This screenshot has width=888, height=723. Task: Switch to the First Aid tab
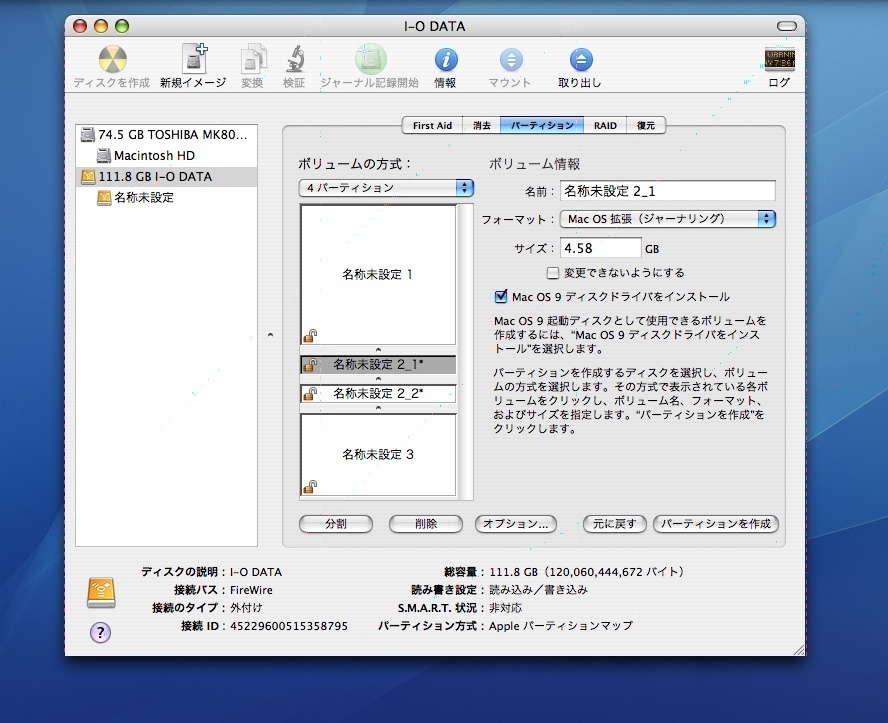point(432,126)
